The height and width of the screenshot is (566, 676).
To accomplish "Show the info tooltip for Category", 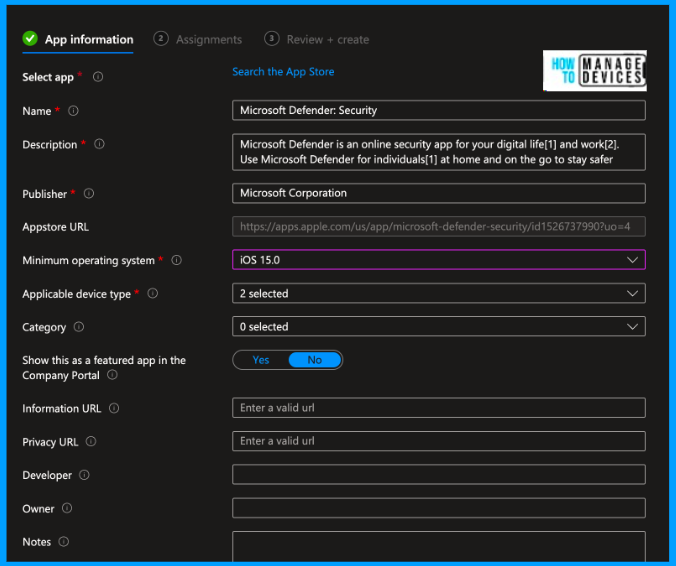I will [79, 327].
